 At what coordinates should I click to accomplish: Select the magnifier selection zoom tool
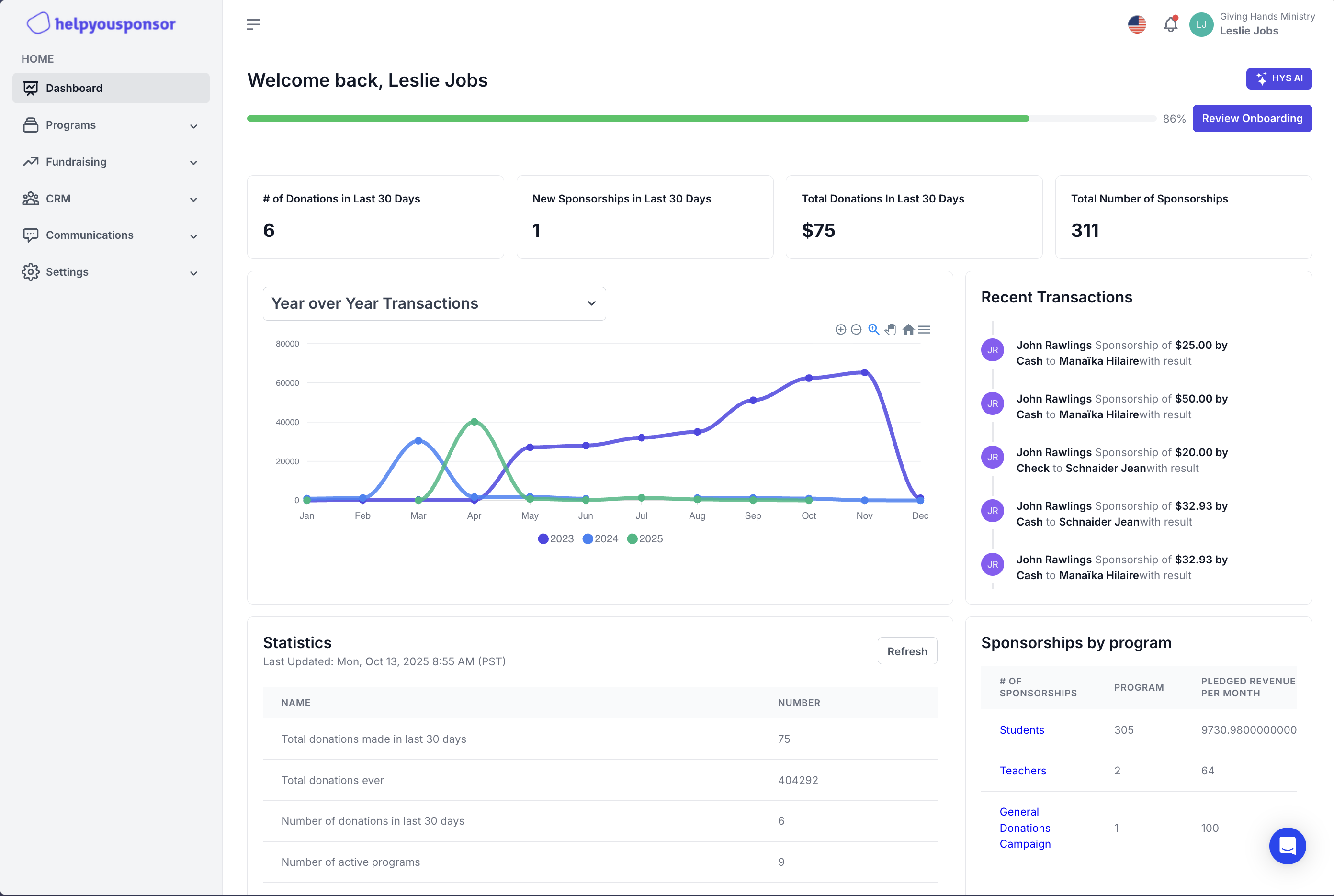pos(873,330)
